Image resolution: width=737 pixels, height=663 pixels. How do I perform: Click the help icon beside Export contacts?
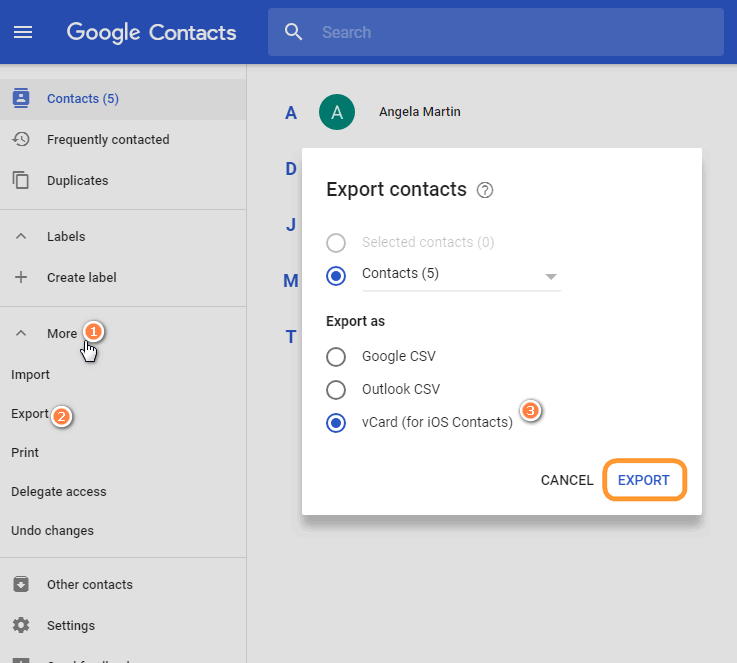[x=485, y=190]
